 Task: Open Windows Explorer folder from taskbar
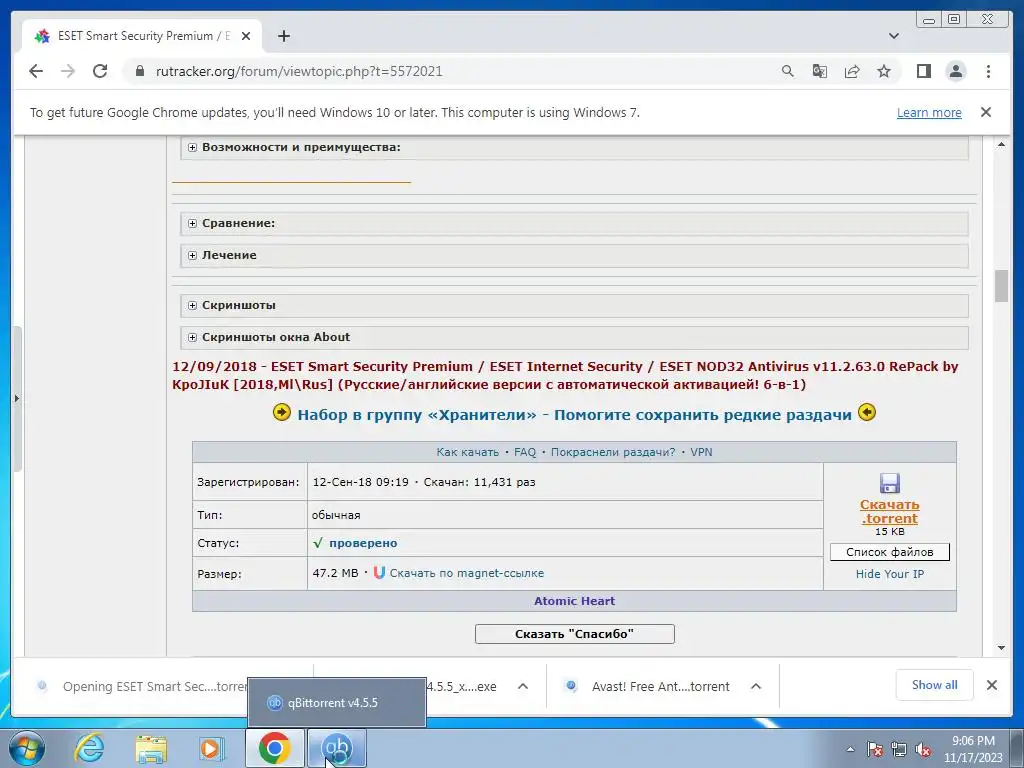pos(151,748)
